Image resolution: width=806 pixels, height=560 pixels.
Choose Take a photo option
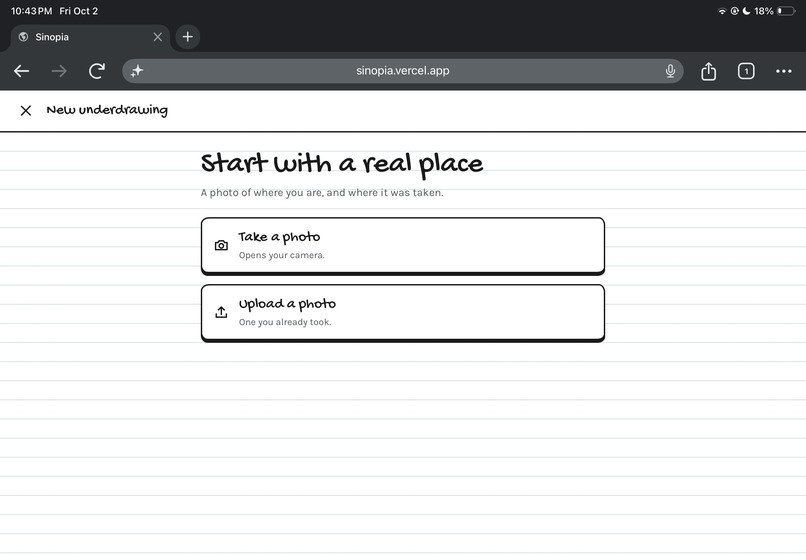pyautogui.click(x=402, y=246)
